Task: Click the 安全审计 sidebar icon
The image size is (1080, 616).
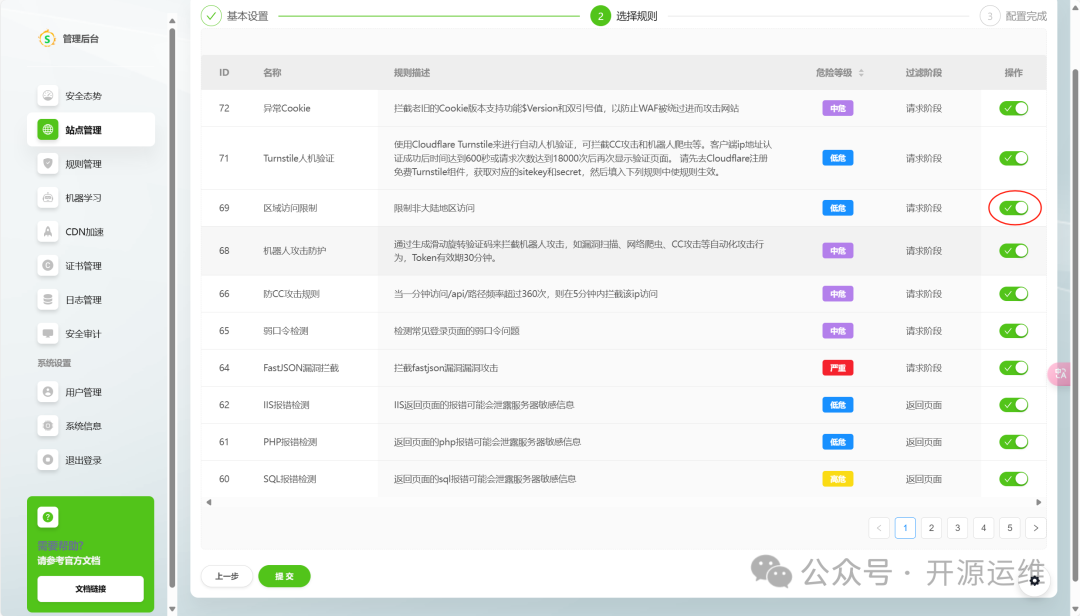Action: [47, 334]
